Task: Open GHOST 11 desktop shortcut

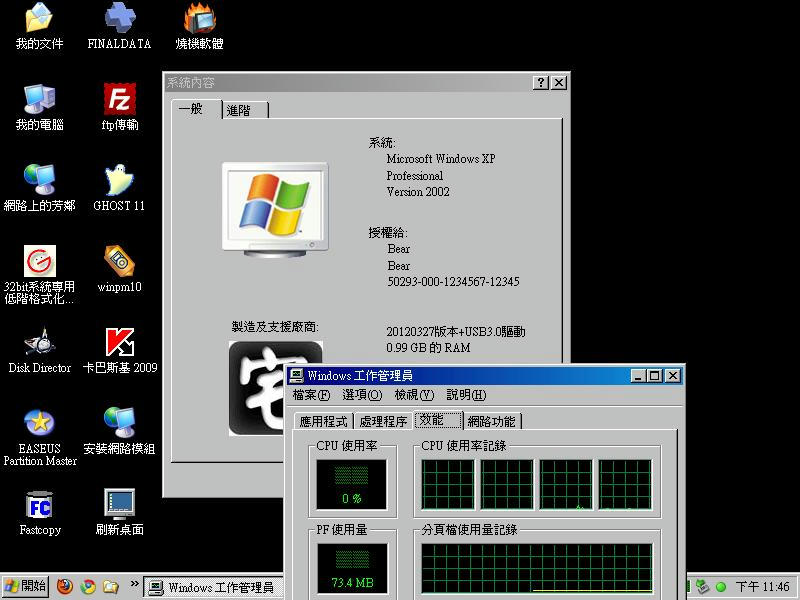Action: (119, 181)
